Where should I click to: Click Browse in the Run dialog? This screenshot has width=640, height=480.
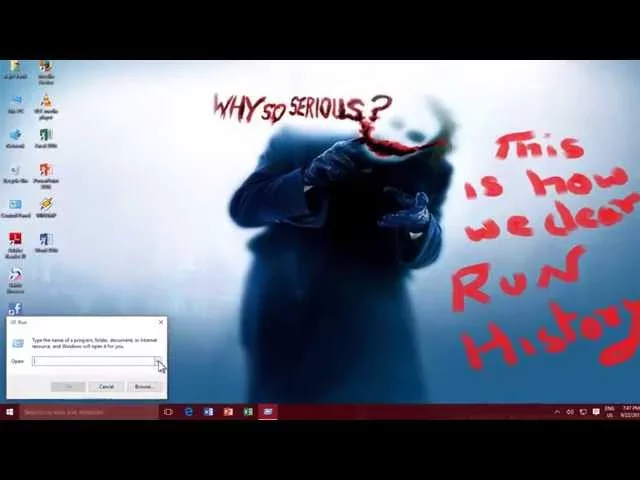click(x=144, y=387)
